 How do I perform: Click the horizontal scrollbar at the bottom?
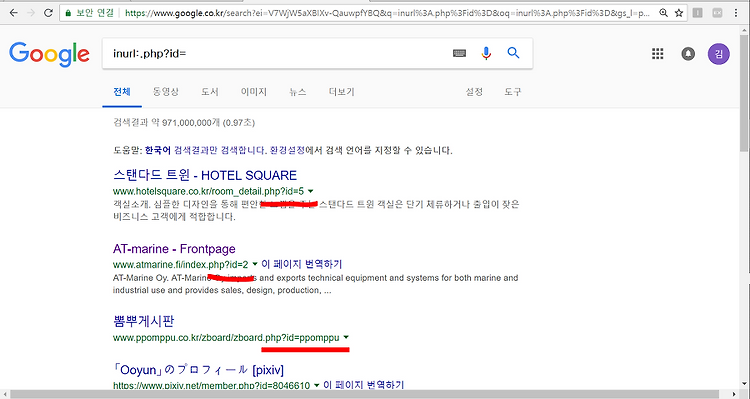point(364,395)
